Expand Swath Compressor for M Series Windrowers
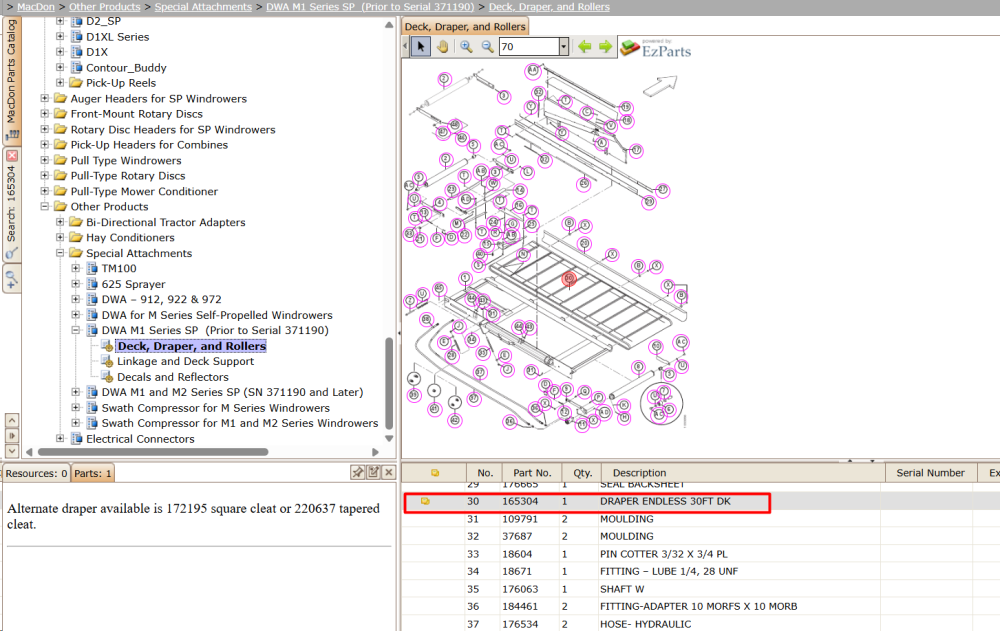Screen dimensions: 1000x631 pos(75,407)
